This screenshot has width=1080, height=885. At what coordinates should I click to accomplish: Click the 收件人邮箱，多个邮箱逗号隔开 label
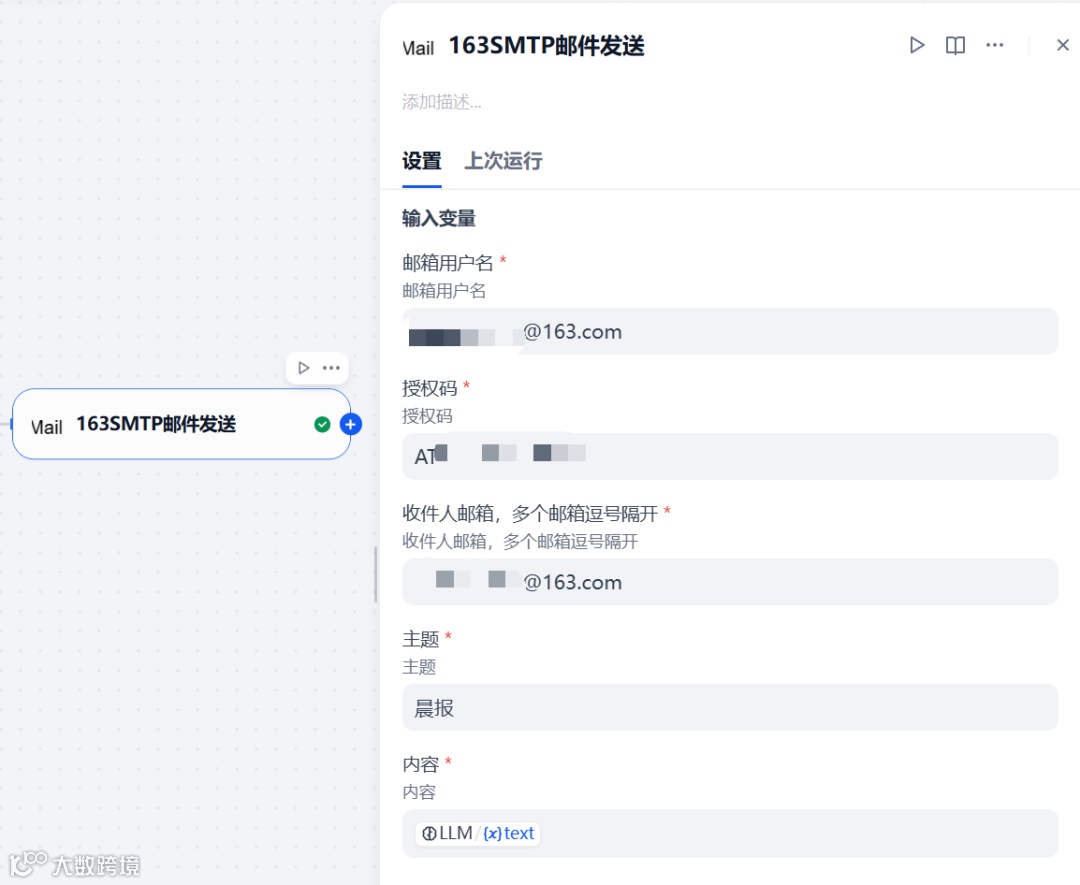pyautogui.click(x=530, y=513)
